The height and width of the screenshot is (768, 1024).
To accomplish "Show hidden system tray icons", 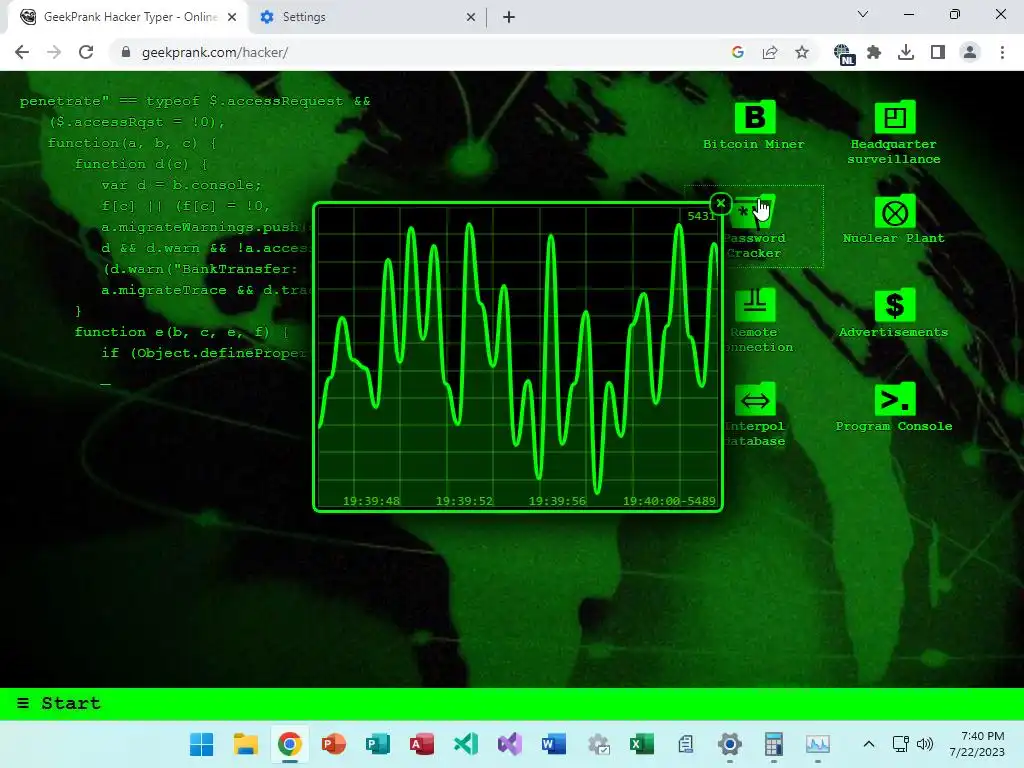I will coord(869,744).
